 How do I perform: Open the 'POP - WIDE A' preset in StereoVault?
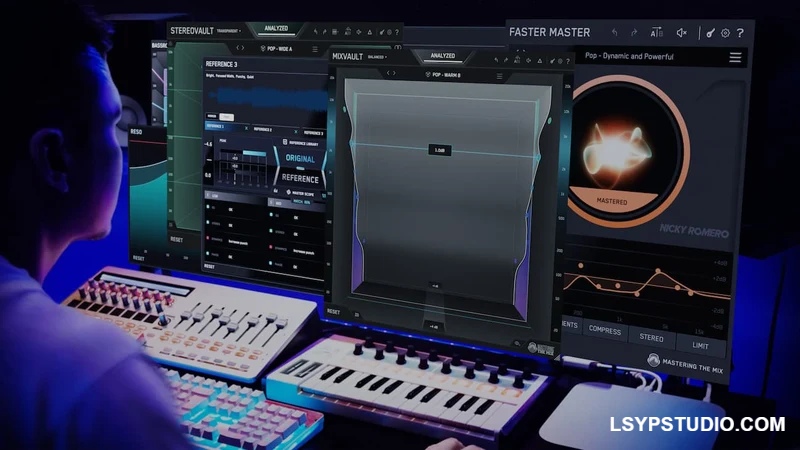click(277, 48)
